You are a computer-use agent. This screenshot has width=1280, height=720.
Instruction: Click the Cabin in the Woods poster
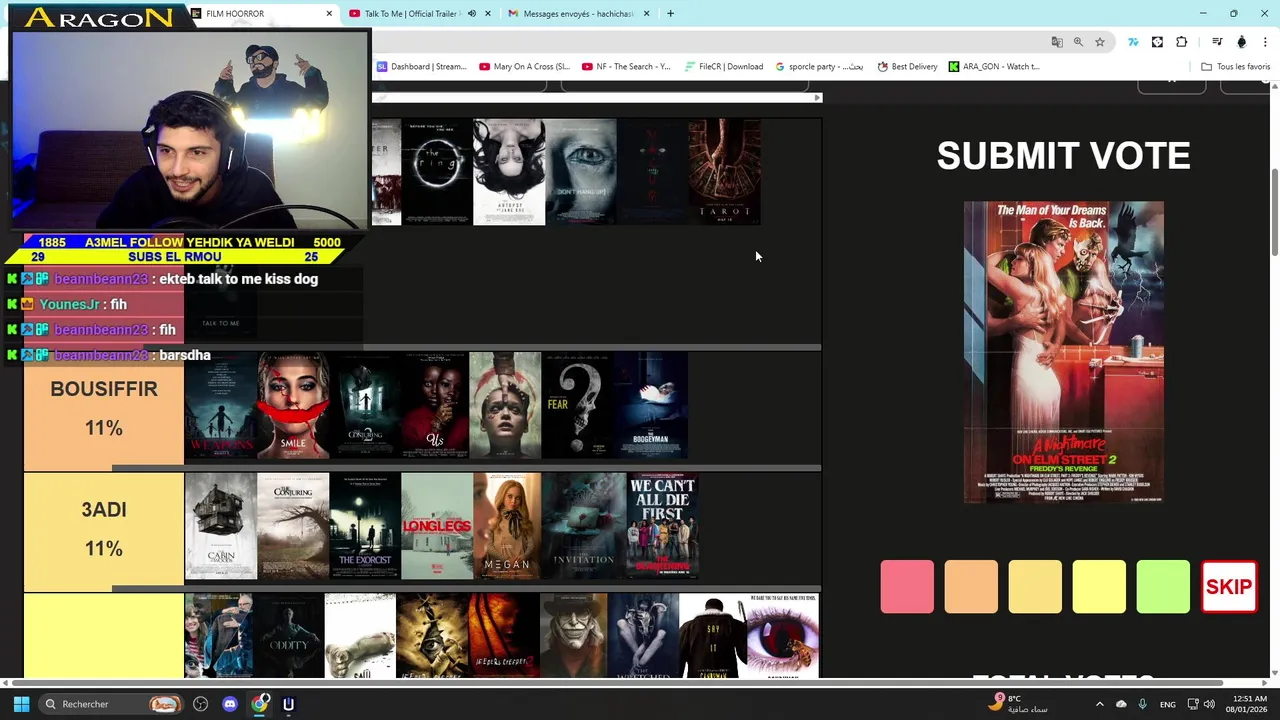221,526
